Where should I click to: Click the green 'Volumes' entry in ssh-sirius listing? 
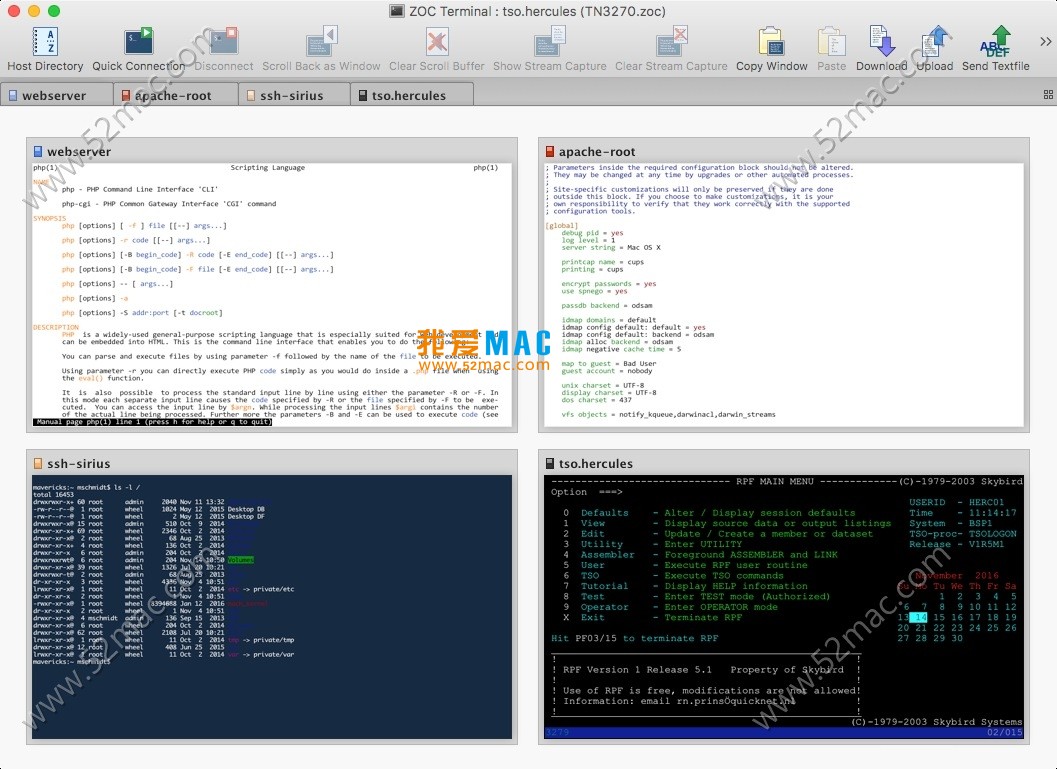(240, 559)
